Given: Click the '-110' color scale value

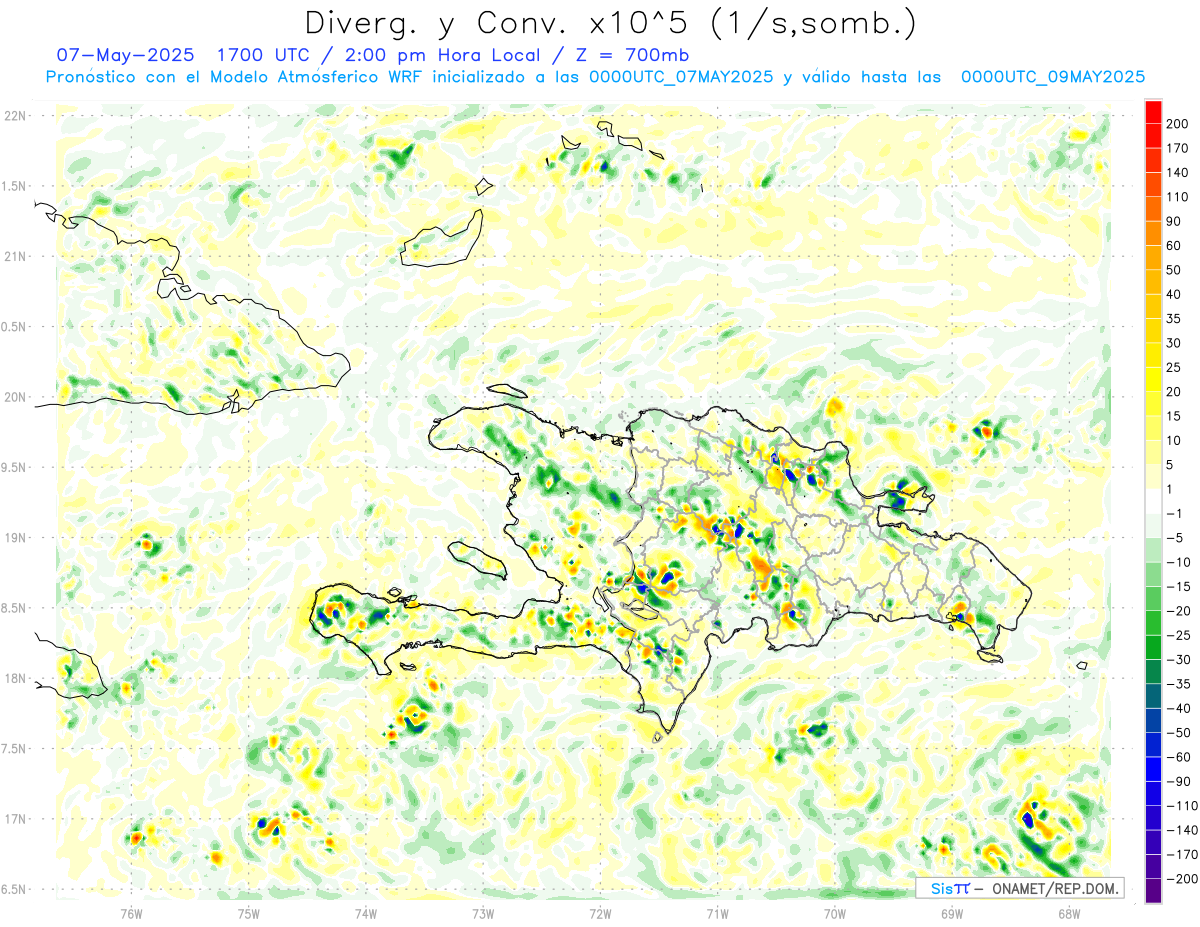Looking at the screenshot, I should (x=1181, y=806).
